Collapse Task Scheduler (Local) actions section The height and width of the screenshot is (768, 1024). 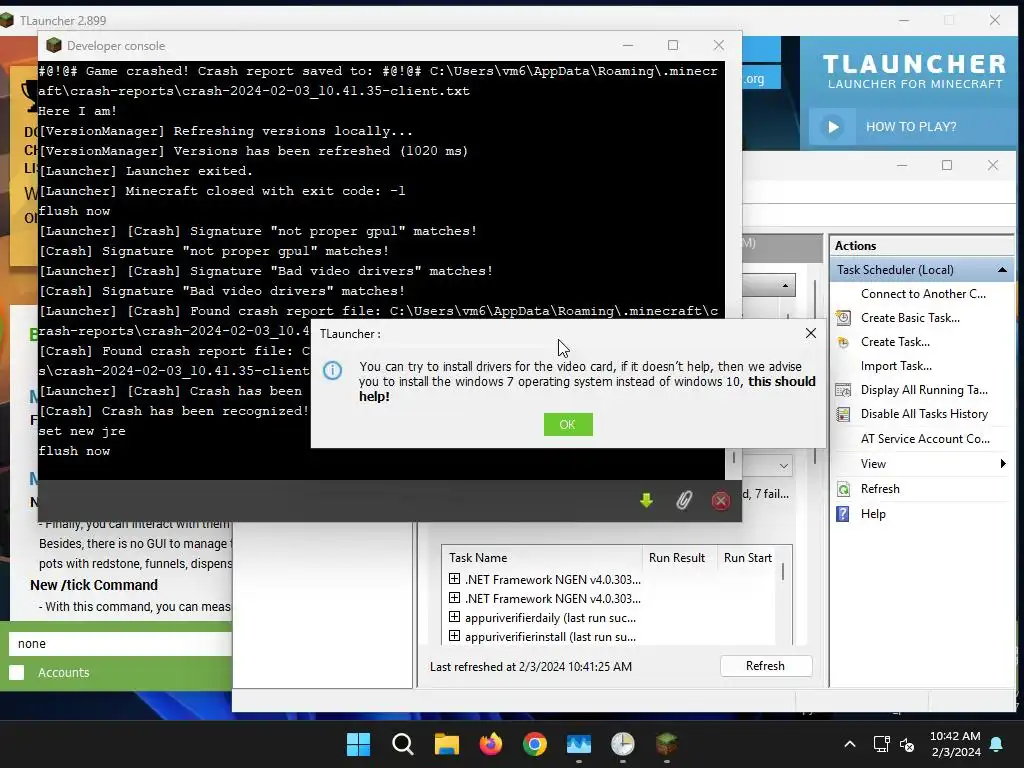(x=1002, y=270)
